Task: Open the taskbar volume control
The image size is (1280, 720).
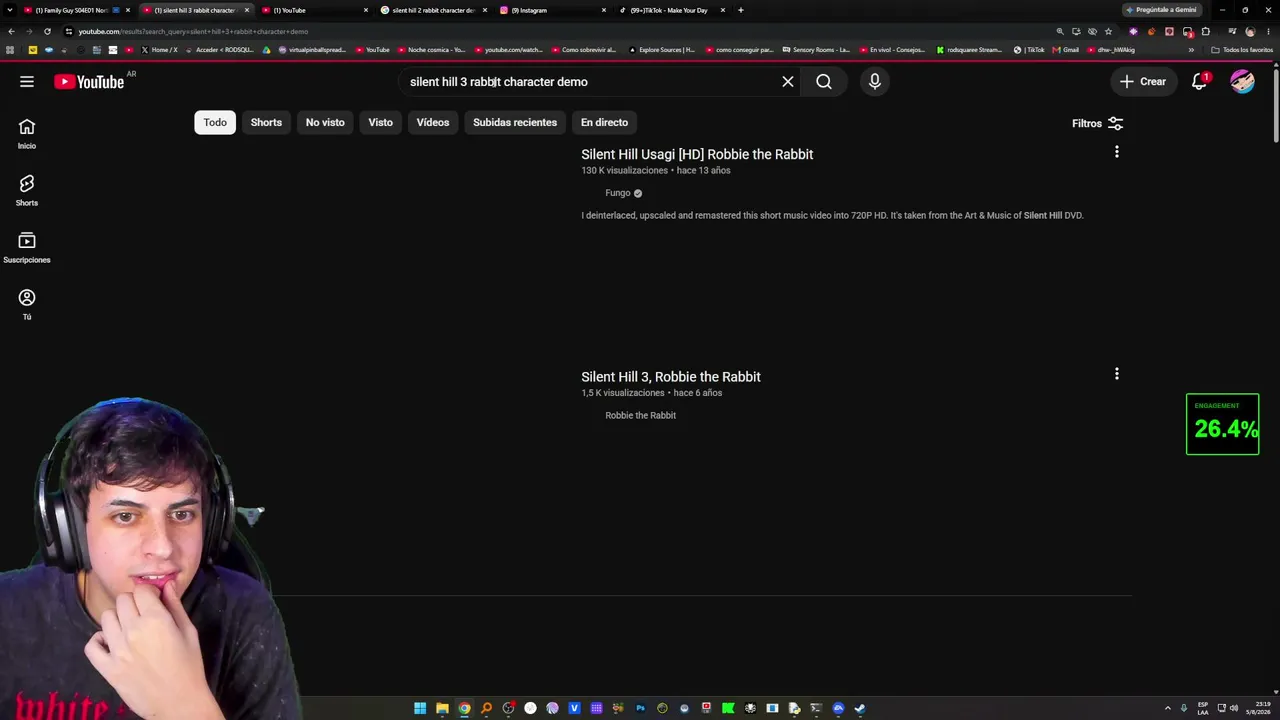Action: [x=1234, y=708]
